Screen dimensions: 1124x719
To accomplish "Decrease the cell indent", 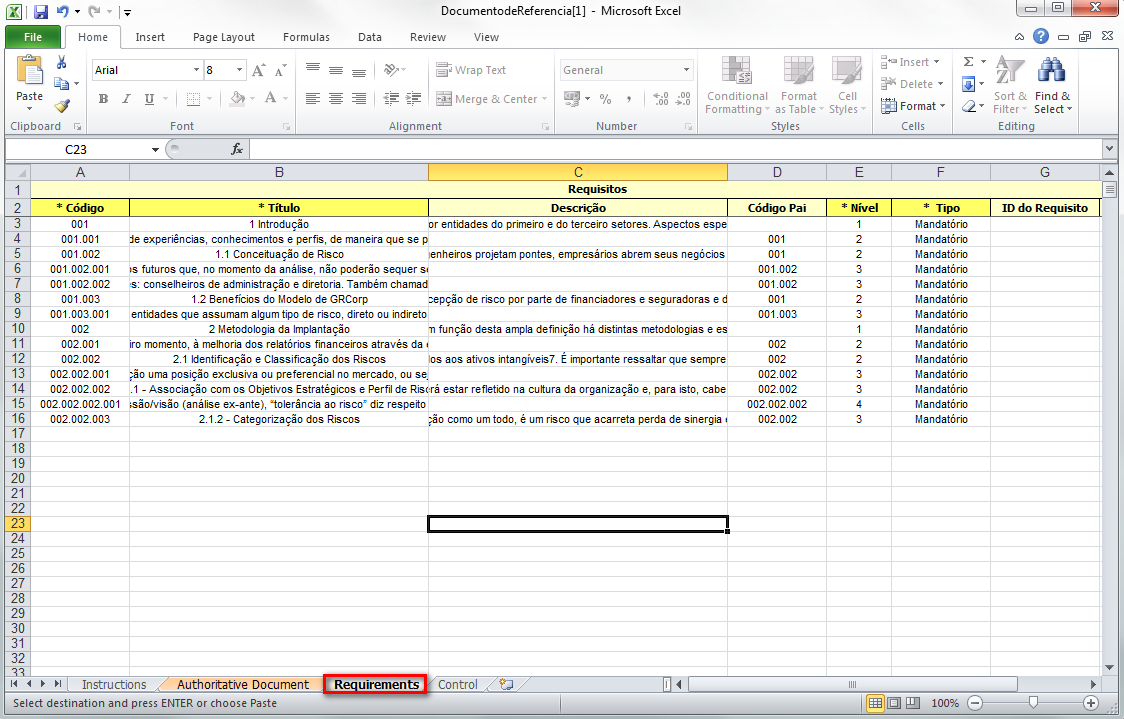I will coord(391,99).
